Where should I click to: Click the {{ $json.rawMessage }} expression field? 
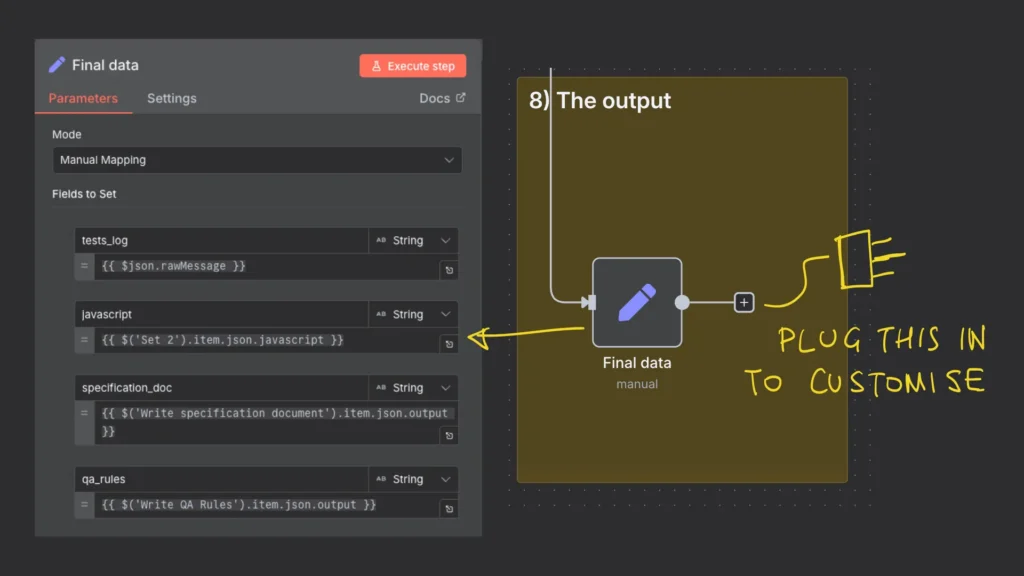266,266
